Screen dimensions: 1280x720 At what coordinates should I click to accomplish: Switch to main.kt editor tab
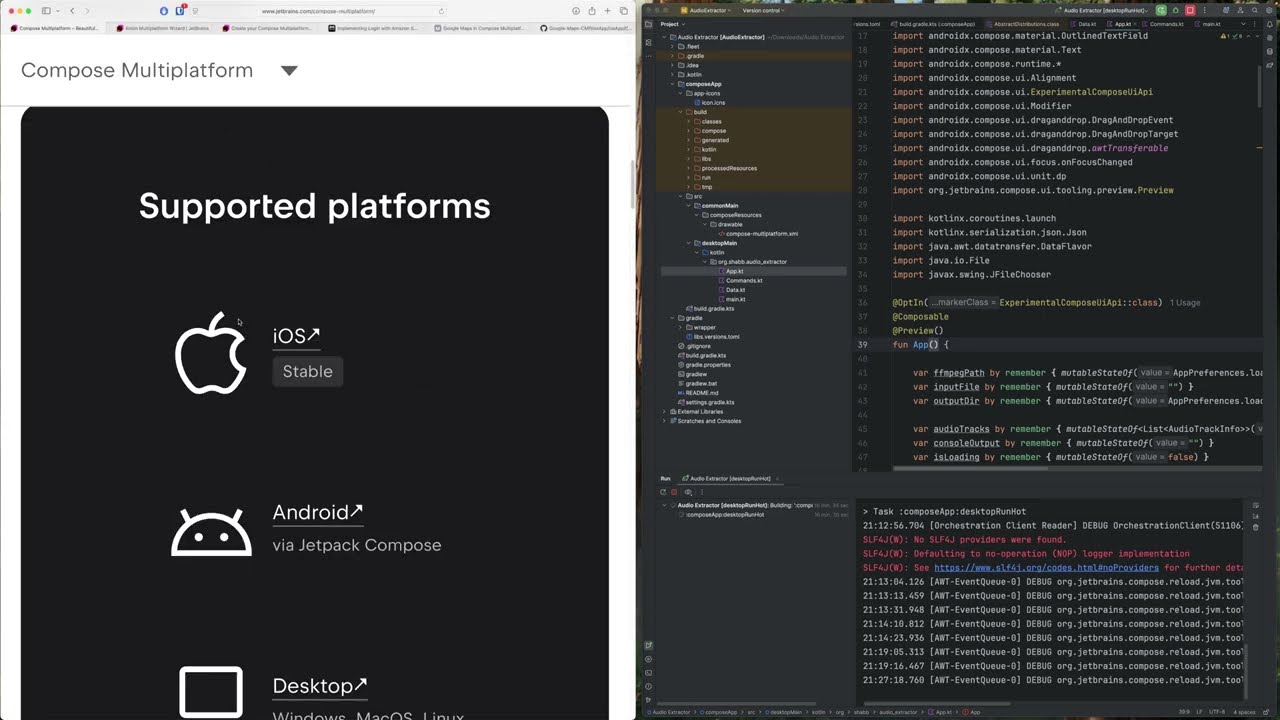[1208, 24]
